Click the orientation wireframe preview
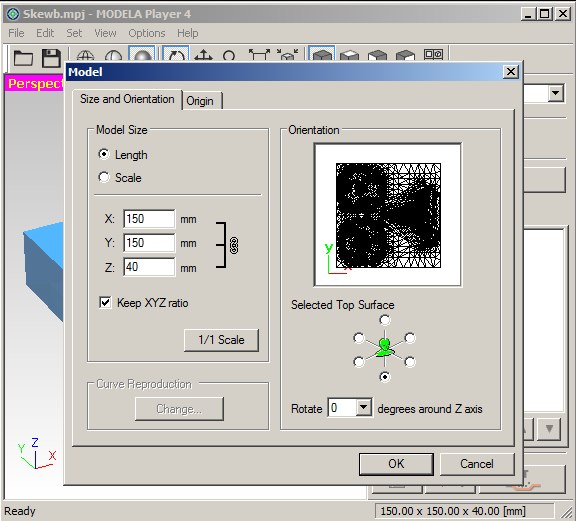Viewport: 576px width, 521px height. pyautogui.click(x=388, y=215)
